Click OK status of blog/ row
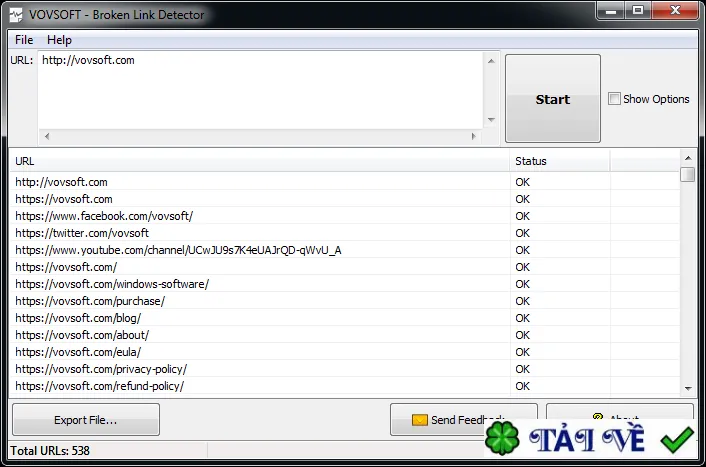 [x=522, y=318]
